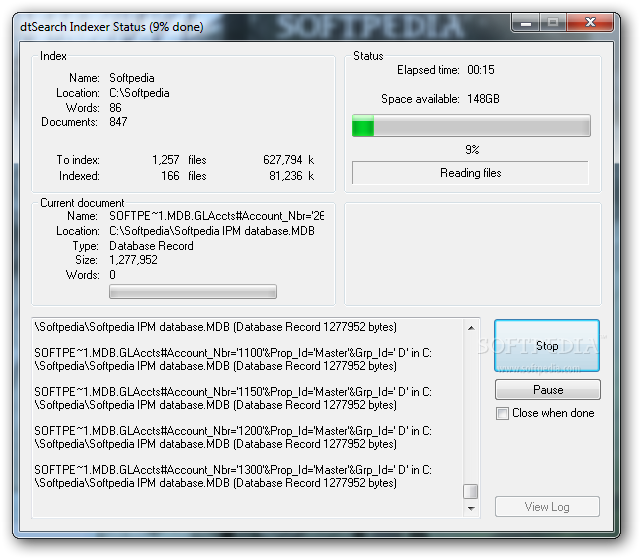Screen dimensions: 641x559
Task: Enable Close when done checkbox
Action: tap(502, 413)
